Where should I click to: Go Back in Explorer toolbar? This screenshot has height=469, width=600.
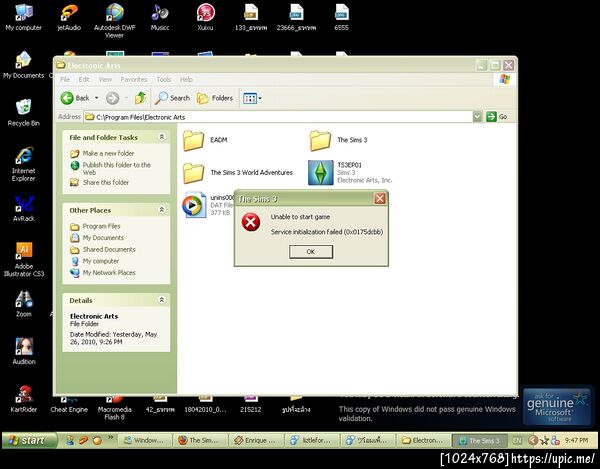(75, 98)
